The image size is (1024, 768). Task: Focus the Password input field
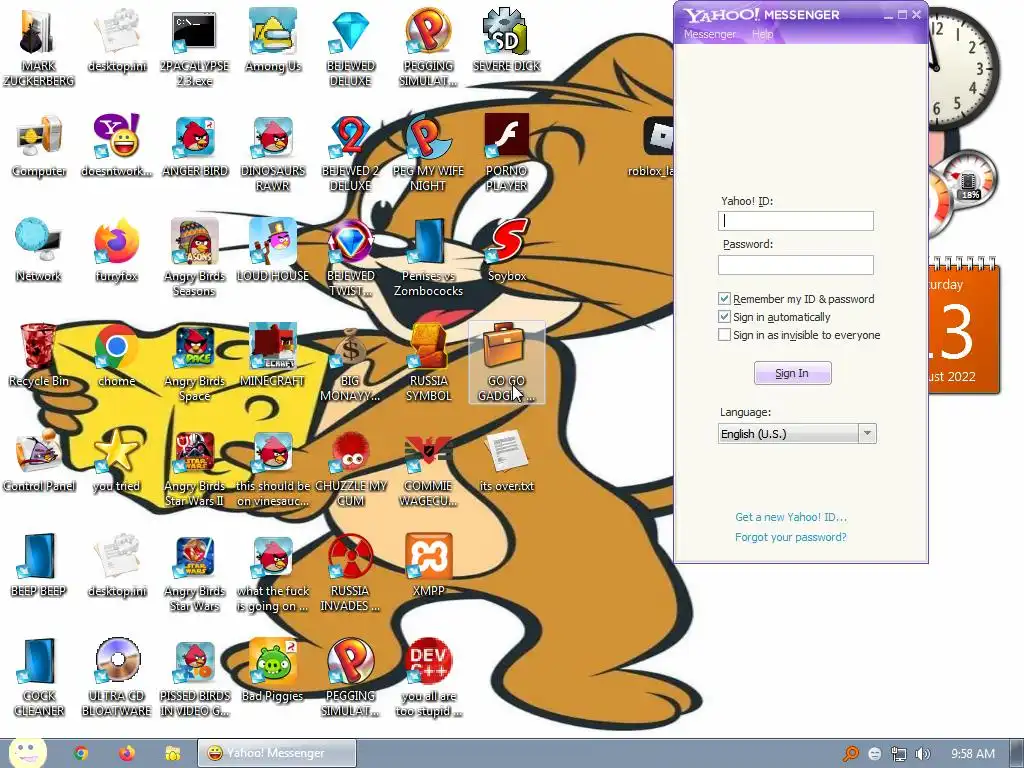tap(795, 264)
